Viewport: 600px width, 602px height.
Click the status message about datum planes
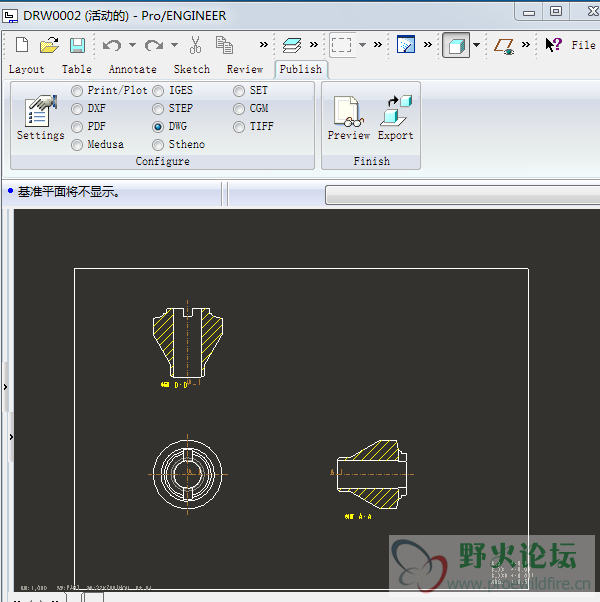click(69, 192)
